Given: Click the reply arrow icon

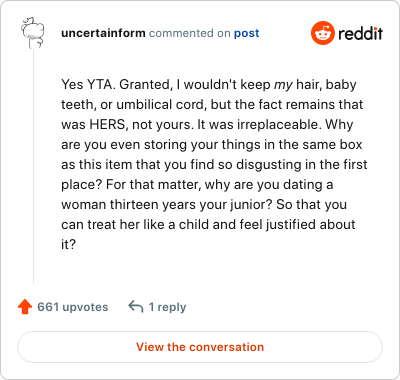Looking at the screenshot, I should [x=136, y=307].
